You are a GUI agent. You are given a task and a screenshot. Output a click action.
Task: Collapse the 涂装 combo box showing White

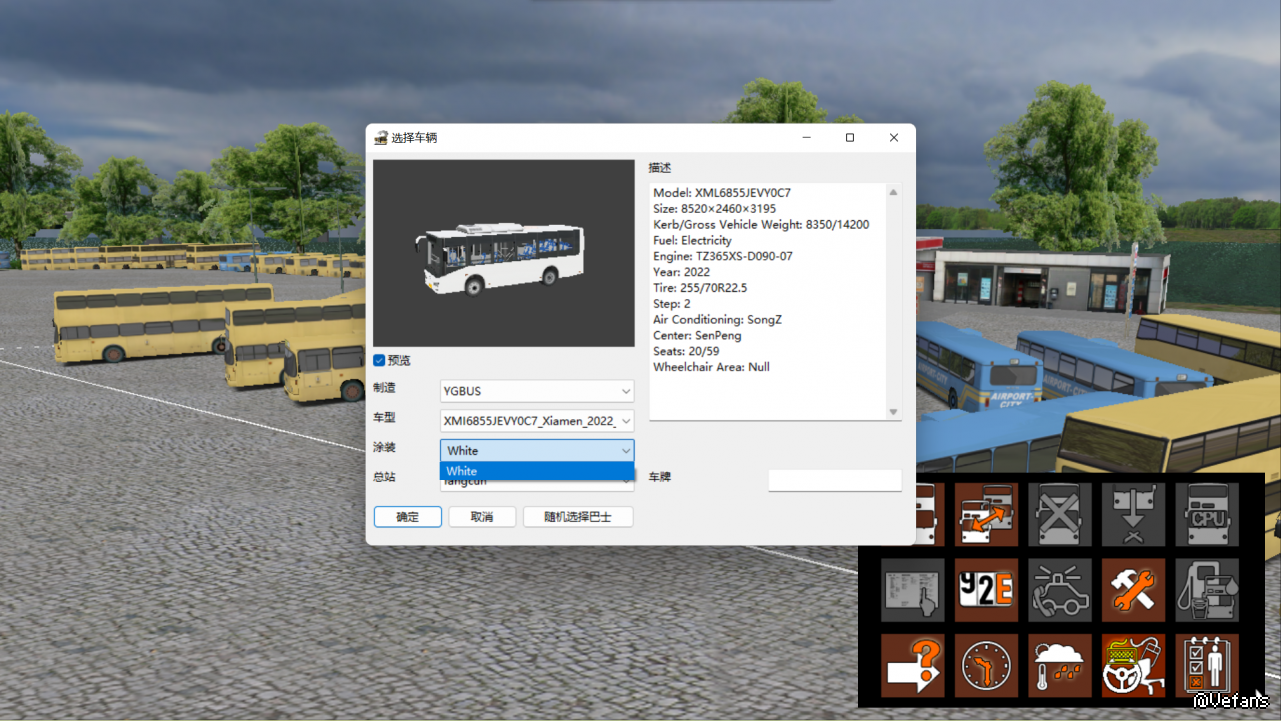tap(537, 451)
